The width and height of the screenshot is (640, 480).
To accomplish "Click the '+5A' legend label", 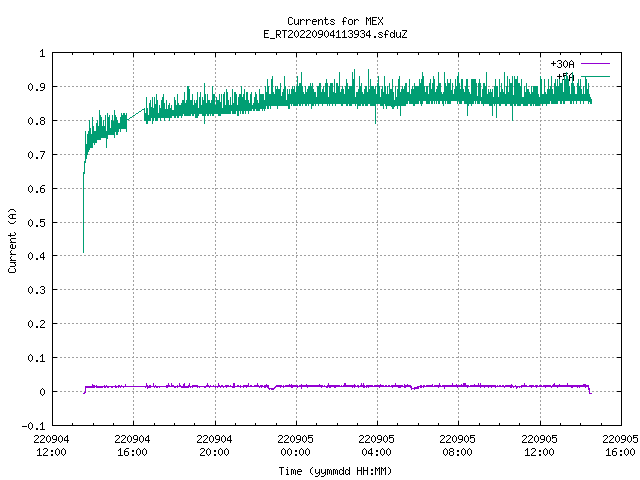I will [x=565, y=77].
